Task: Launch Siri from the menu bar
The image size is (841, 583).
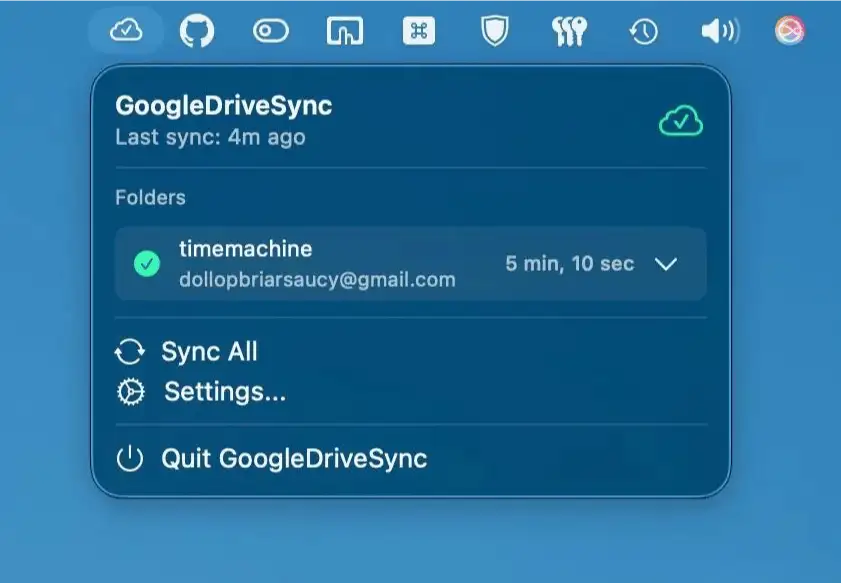Action: [791, 31]
